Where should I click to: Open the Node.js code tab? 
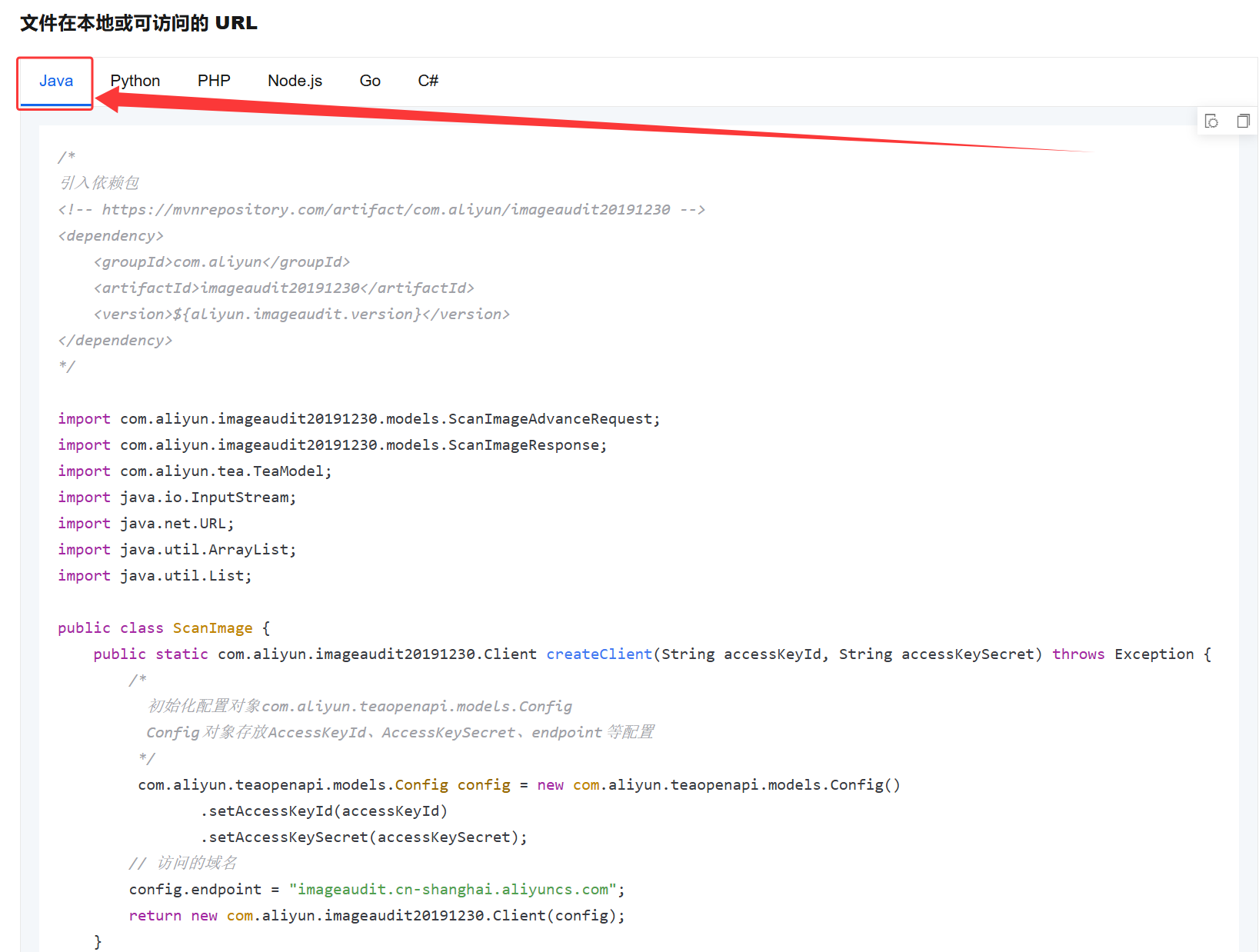[295, 81]
